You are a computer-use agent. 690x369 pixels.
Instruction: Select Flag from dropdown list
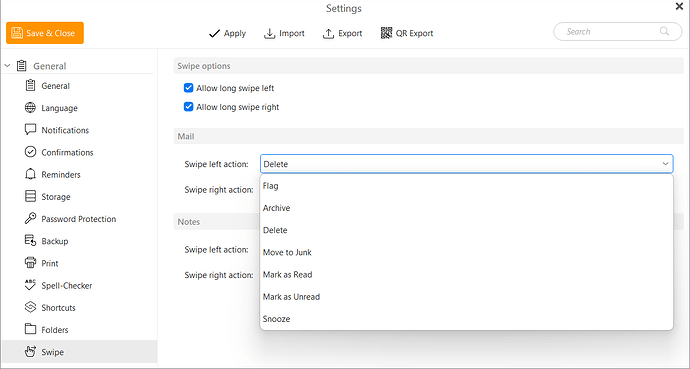tap(466, 186)
